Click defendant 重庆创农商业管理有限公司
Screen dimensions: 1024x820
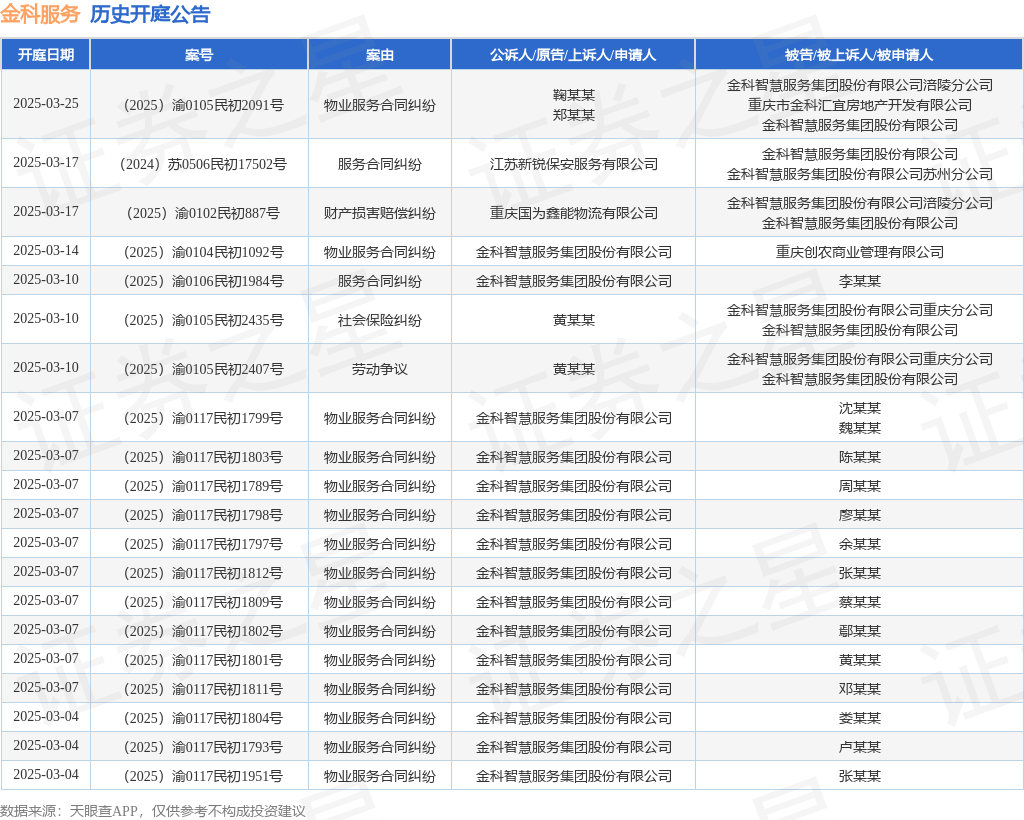point(859,252)
